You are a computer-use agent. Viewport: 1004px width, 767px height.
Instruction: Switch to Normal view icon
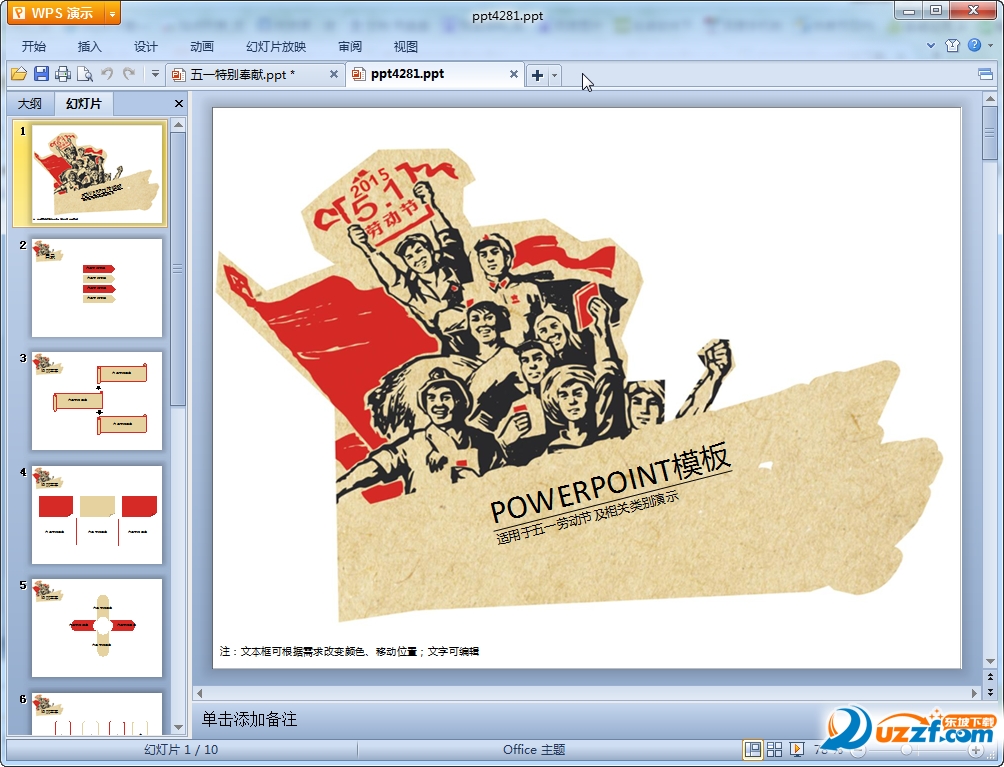tap(753, 749)
